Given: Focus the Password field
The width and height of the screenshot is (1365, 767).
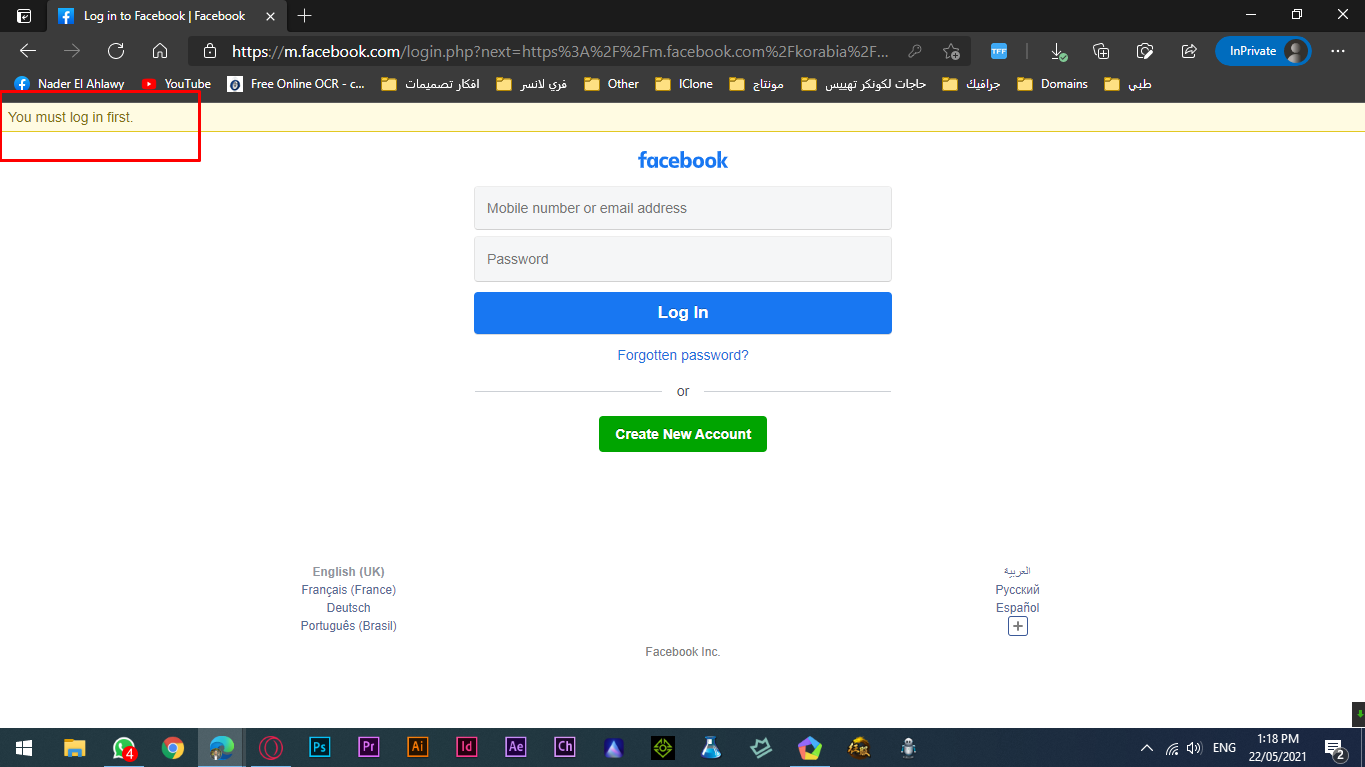Looking at the screenshot, I should [683, 259].
